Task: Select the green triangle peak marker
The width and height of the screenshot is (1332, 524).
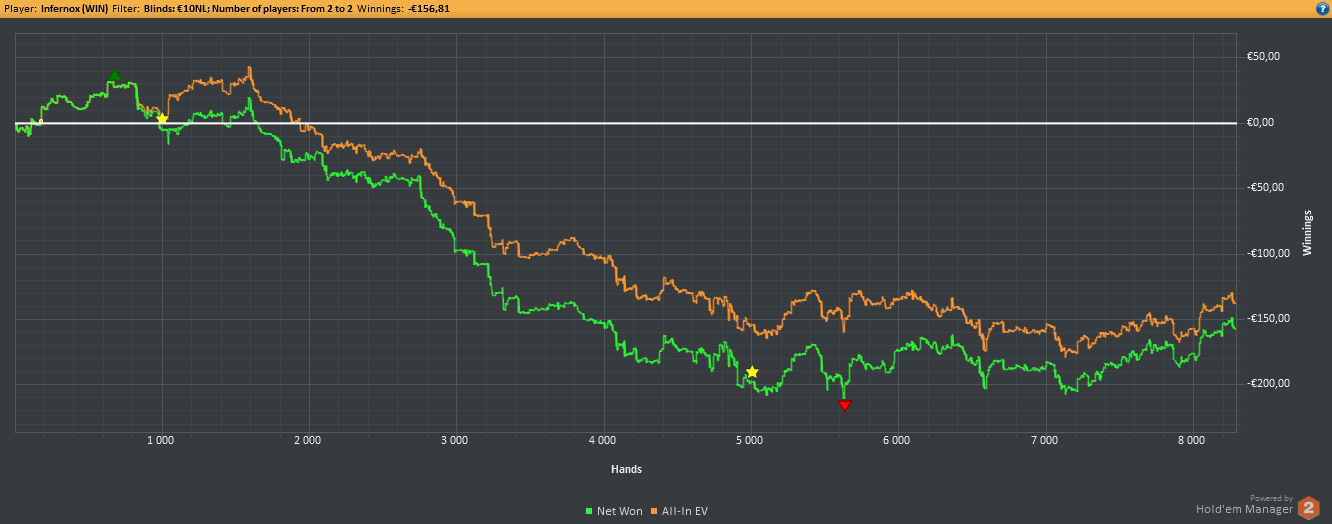Action: click(x=115, y=75)
